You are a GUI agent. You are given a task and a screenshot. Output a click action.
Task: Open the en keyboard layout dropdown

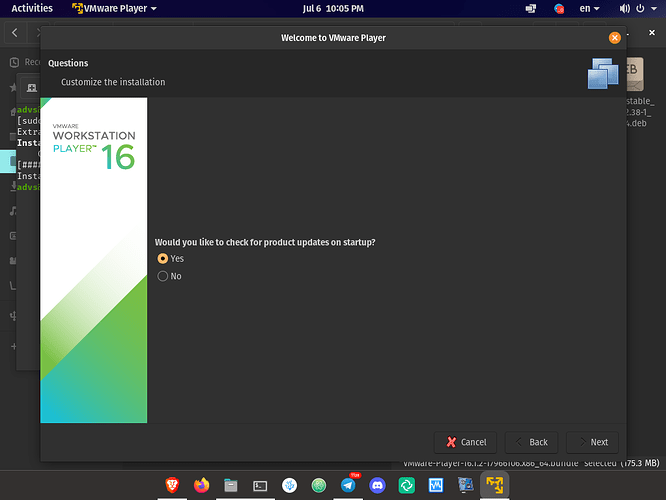pyautogui.click(x=589, y=8)
